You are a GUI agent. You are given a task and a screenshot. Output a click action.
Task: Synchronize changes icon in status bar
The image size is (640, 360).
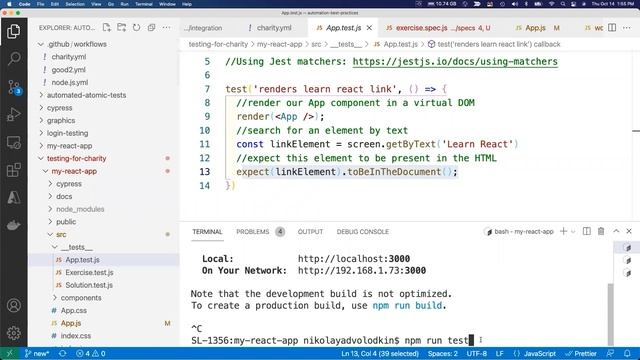[x=62, y=353]
